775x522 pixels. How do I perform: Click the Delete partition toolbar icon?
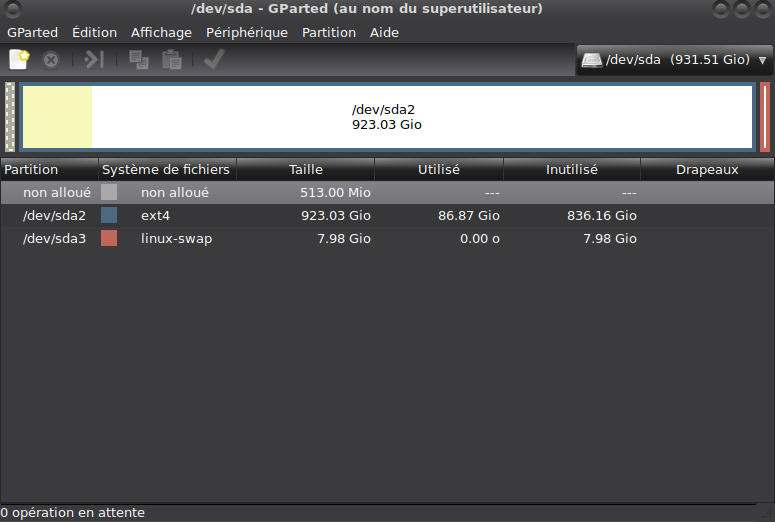(50, 60)
